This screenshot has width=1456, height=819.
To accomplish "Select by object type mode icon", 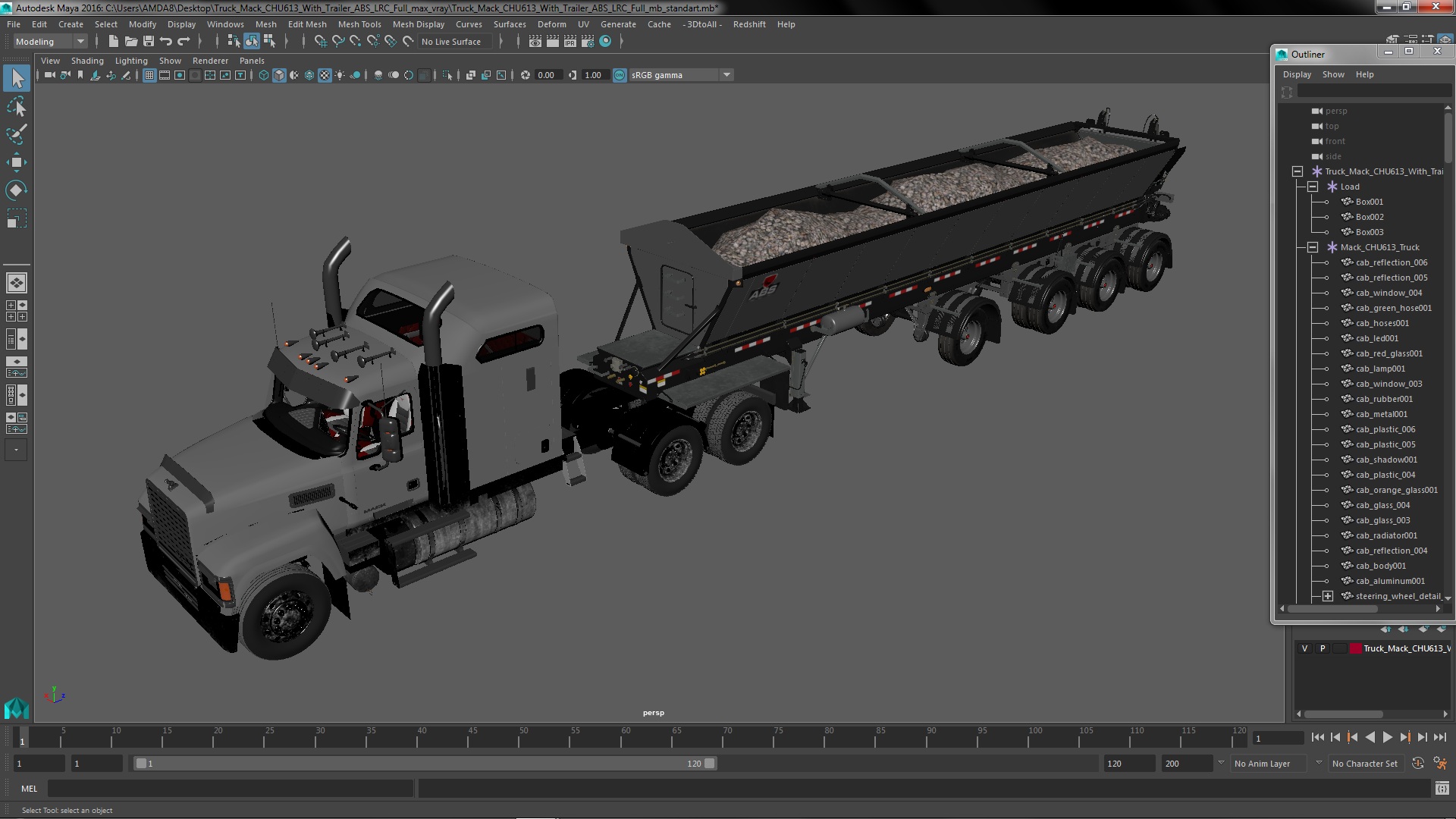I will click(251, 42).
